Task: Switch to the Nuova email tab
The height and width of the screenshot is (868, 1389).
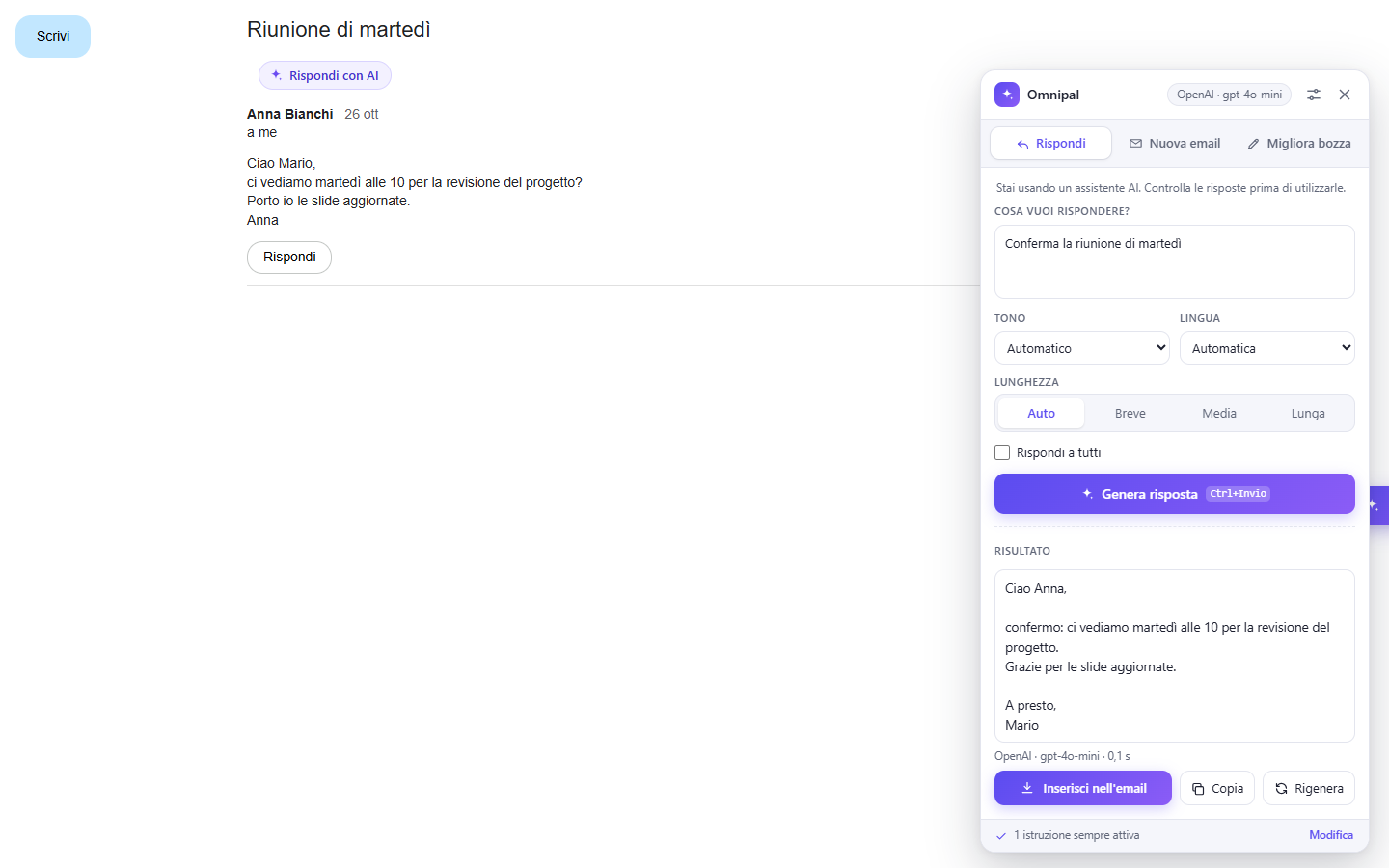Action: click(x=1175, y=144)
